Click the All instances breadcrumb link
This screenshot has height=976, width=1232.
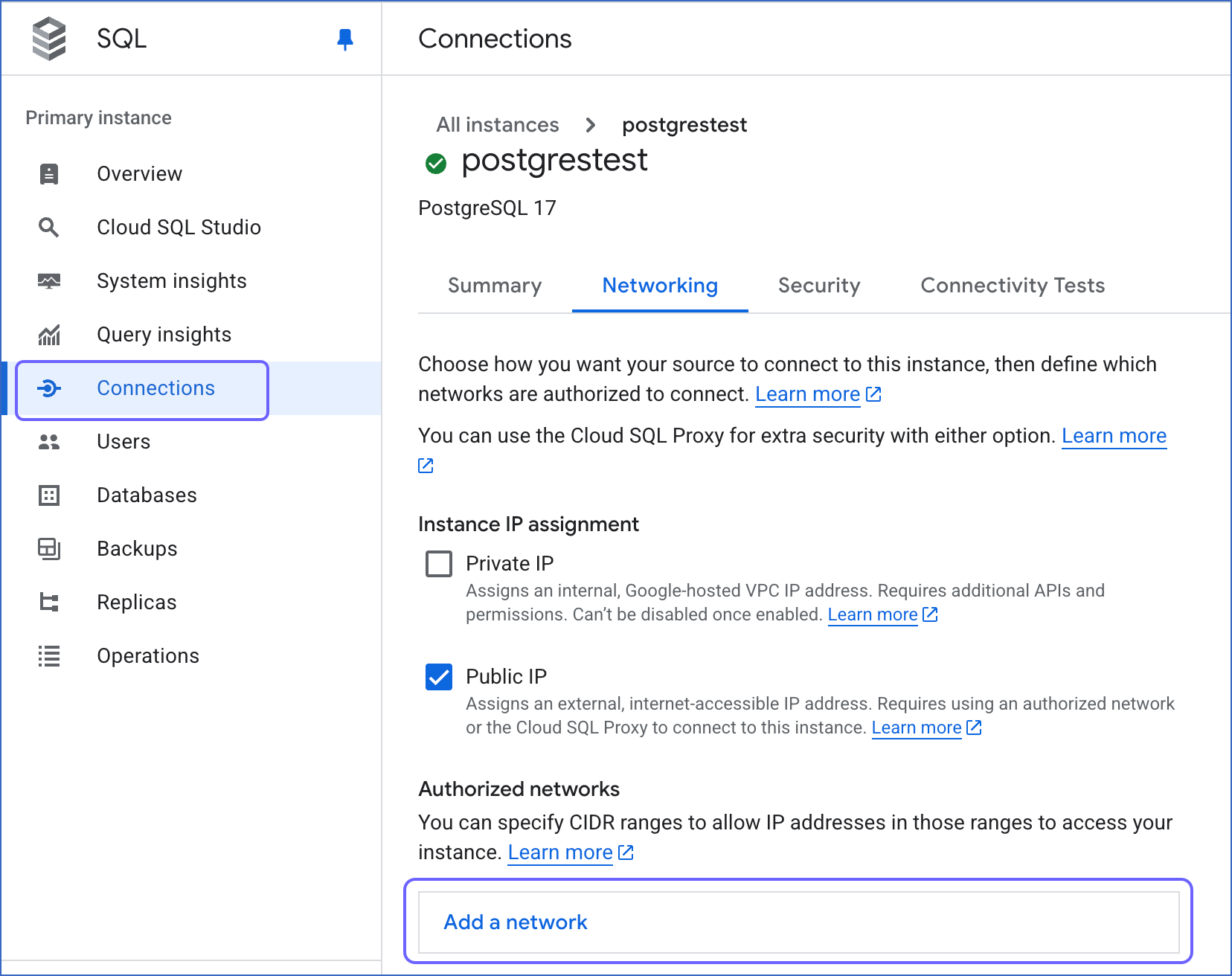pyautogui.click(x=497, y=125)
